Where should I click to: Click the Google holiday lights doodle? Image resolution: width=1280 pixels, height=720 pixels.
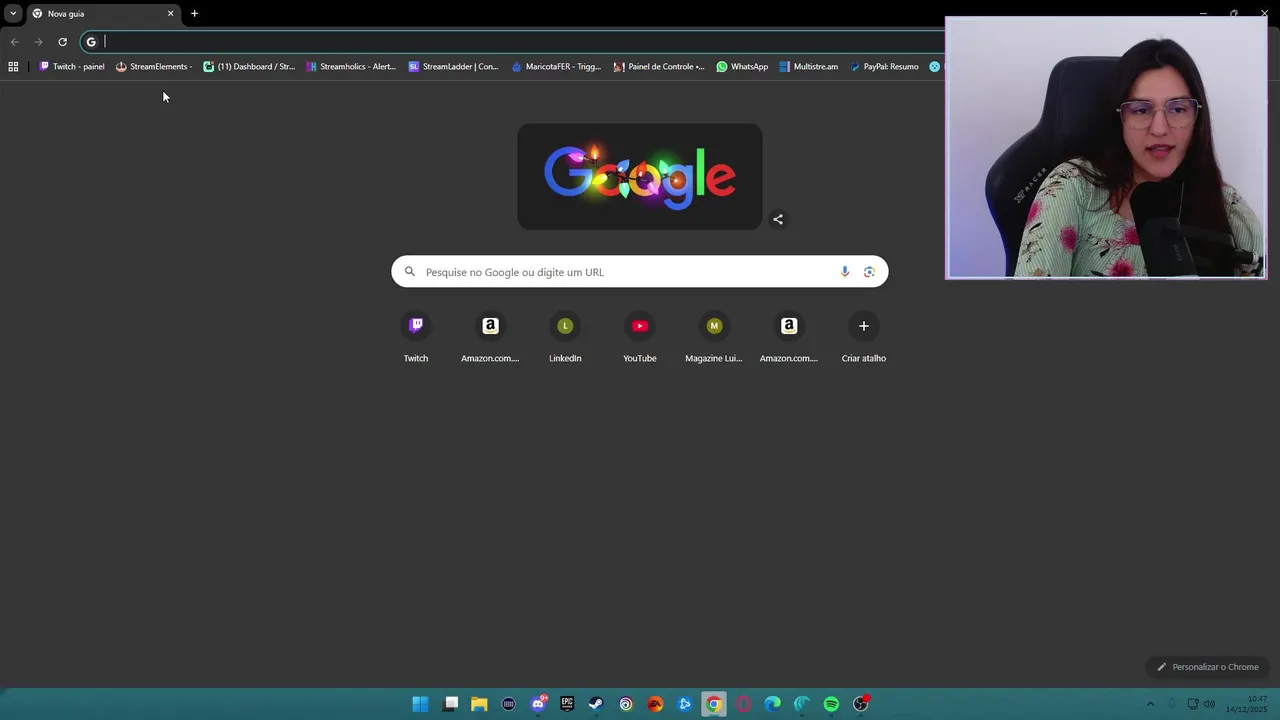tap(639, 177)
